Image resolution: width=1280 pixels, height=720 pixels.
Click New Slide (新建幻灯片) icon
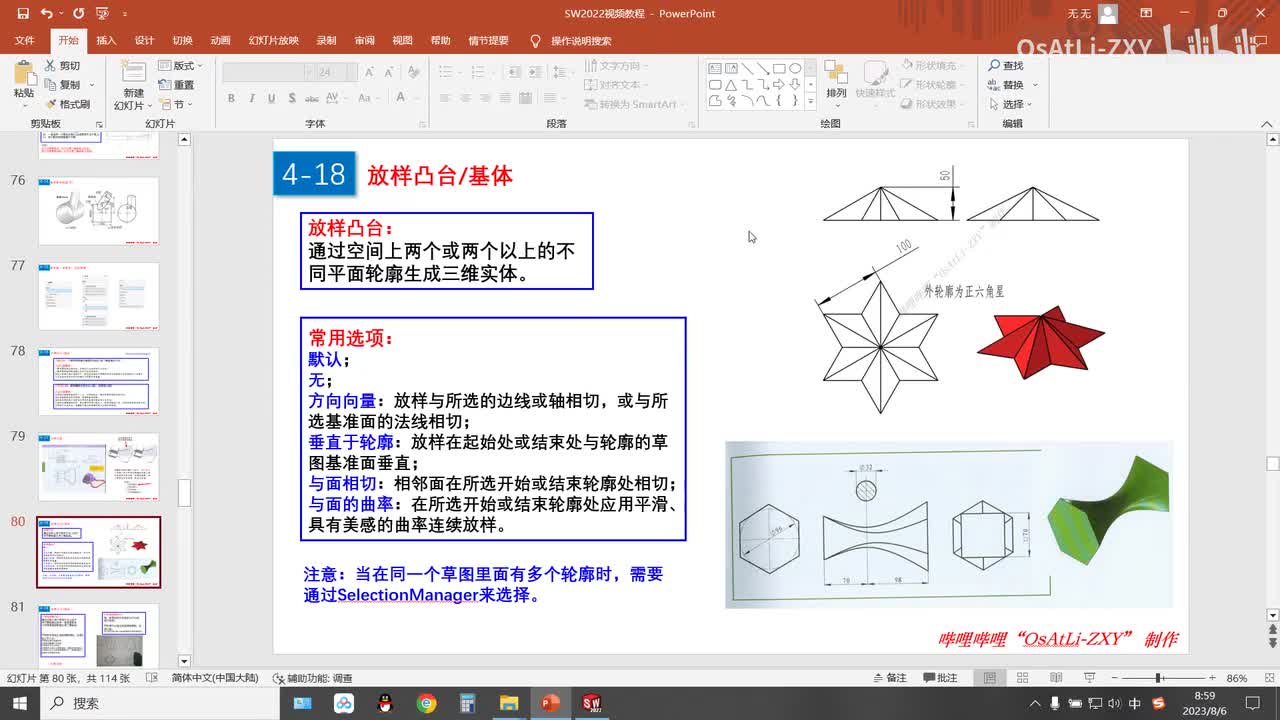click(x=133, y=72)
